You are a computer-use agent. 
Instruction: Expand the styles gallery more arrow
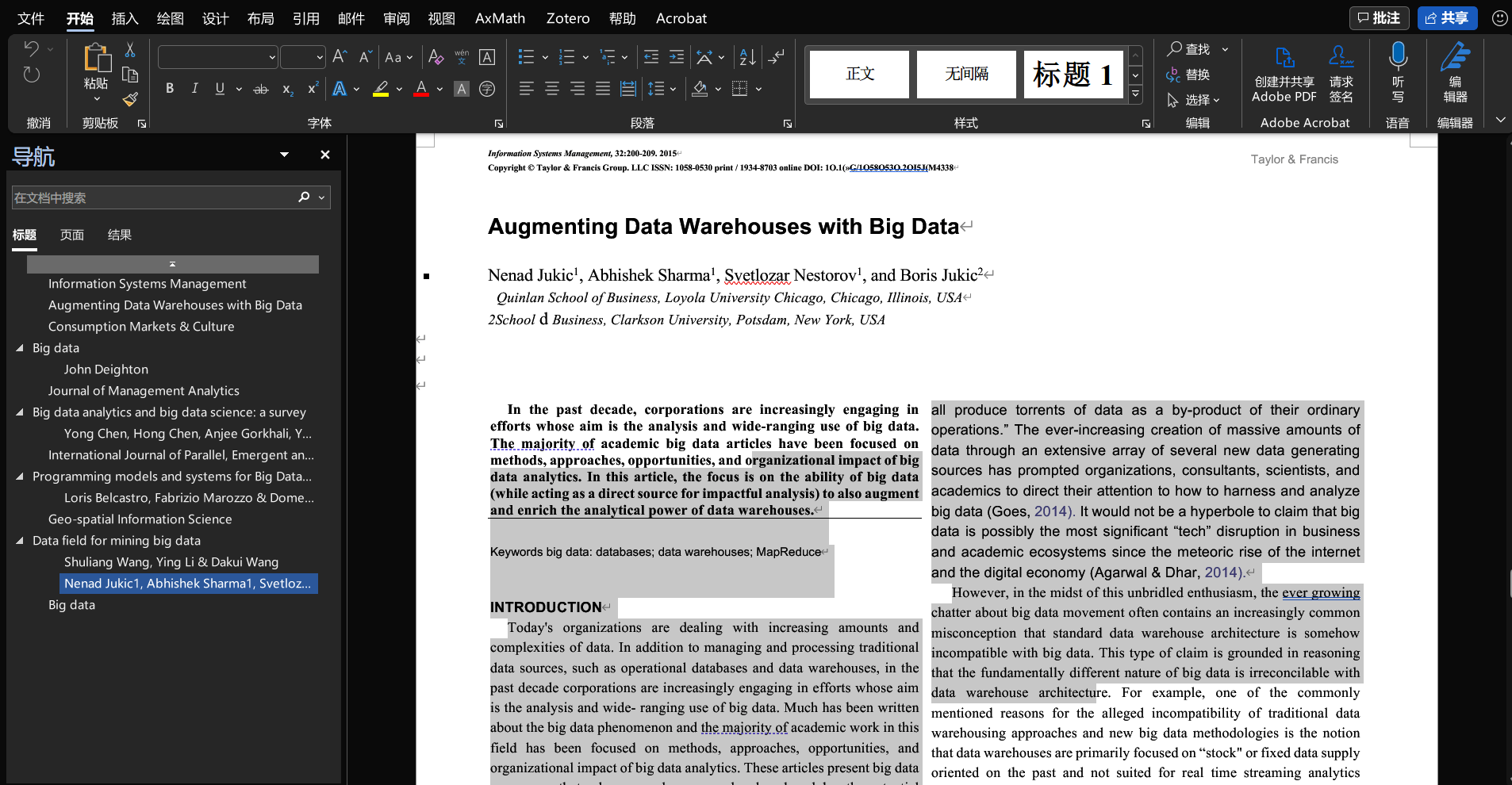point(1135,94)
